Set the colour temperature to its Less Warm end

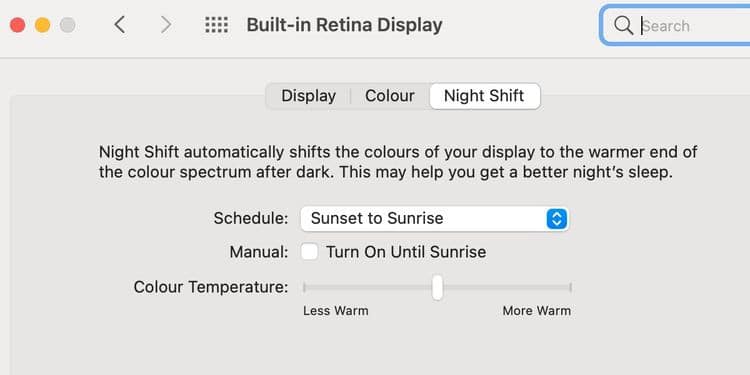pos(304,287)
